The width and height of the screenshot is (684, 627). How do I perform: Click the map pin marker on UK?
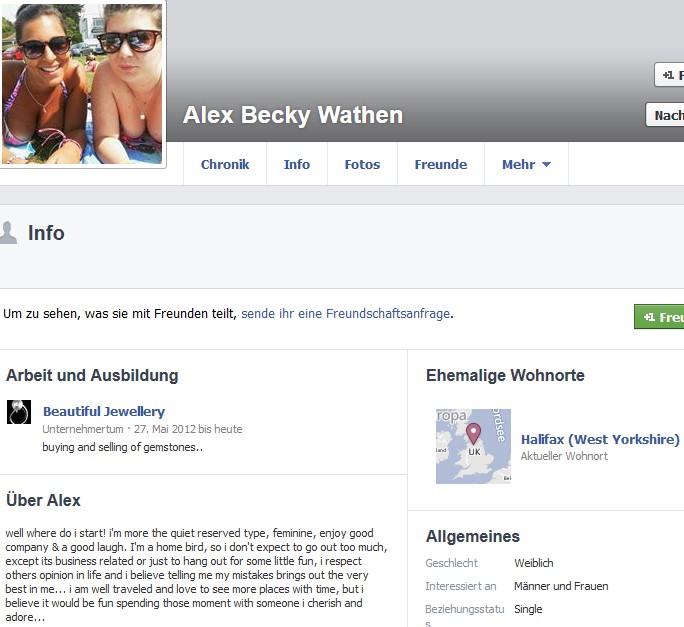pos(473,434)
